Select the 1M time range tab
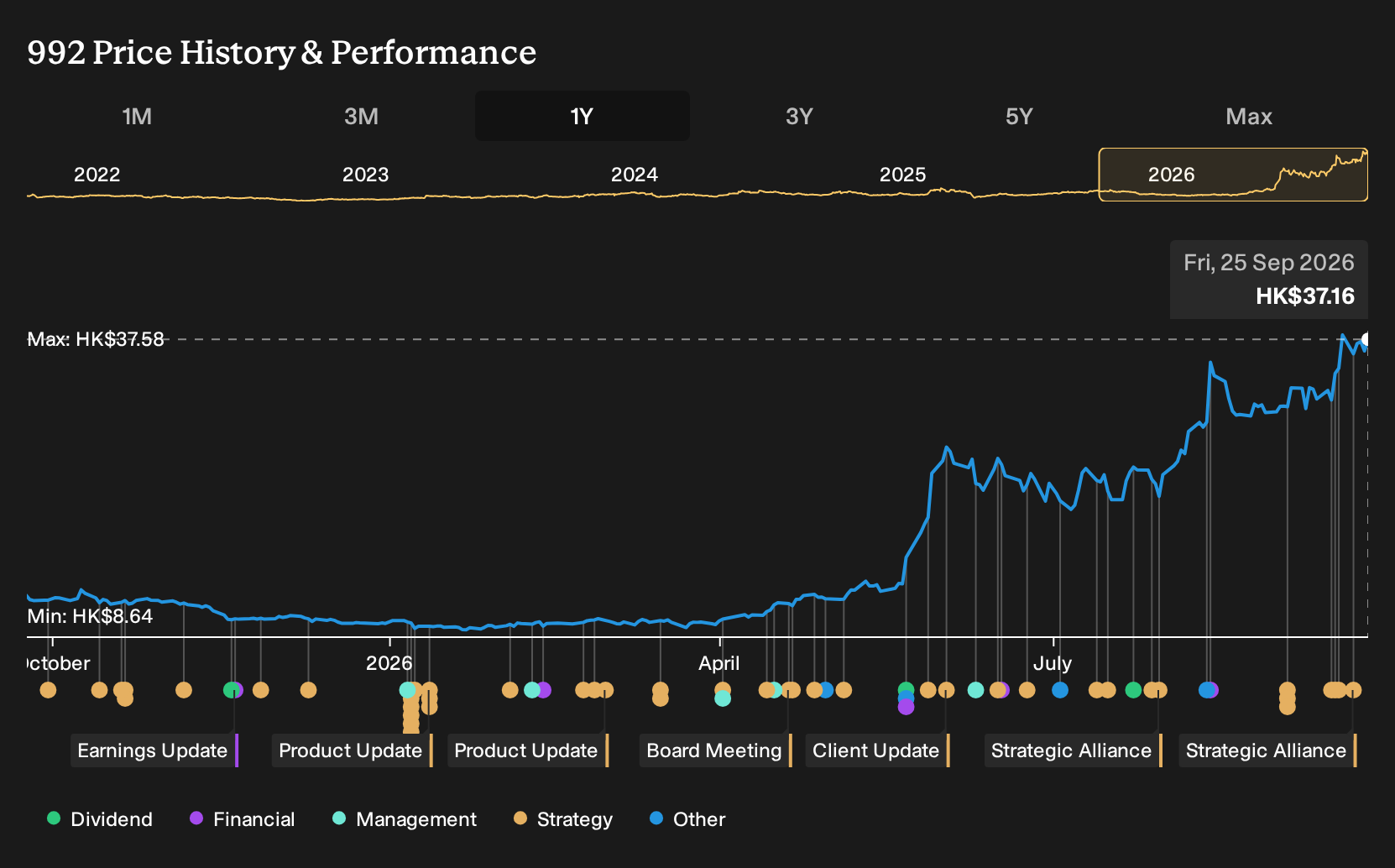Screen dimensions: 1395x868 [137, 116]
